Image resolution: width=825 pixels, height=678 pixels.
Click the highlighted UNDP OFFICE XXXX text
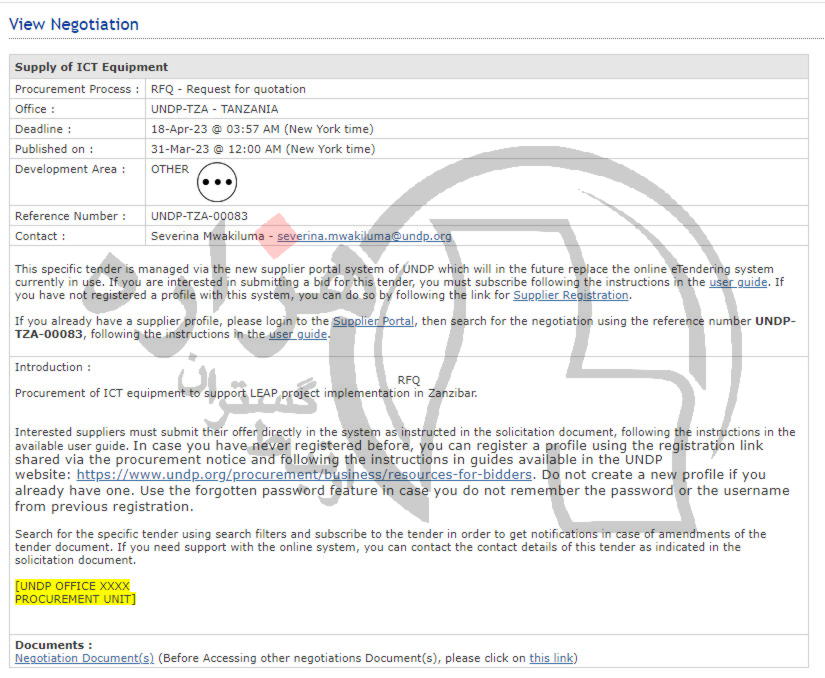73,586
